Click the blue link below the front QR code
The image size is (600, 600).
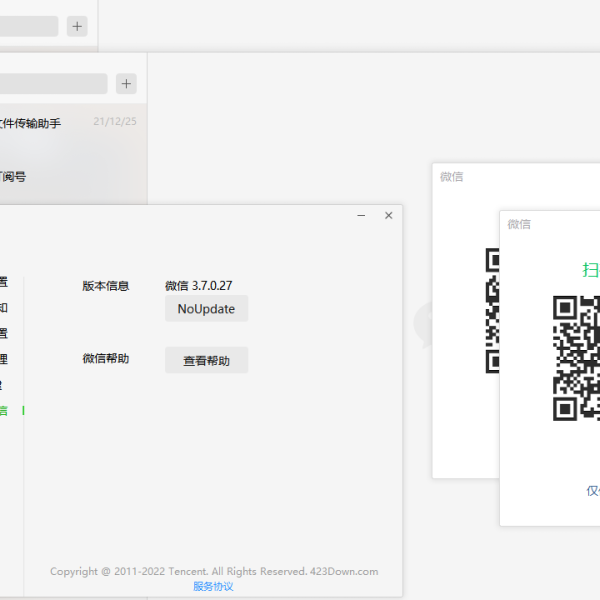[x=592, y=490]
